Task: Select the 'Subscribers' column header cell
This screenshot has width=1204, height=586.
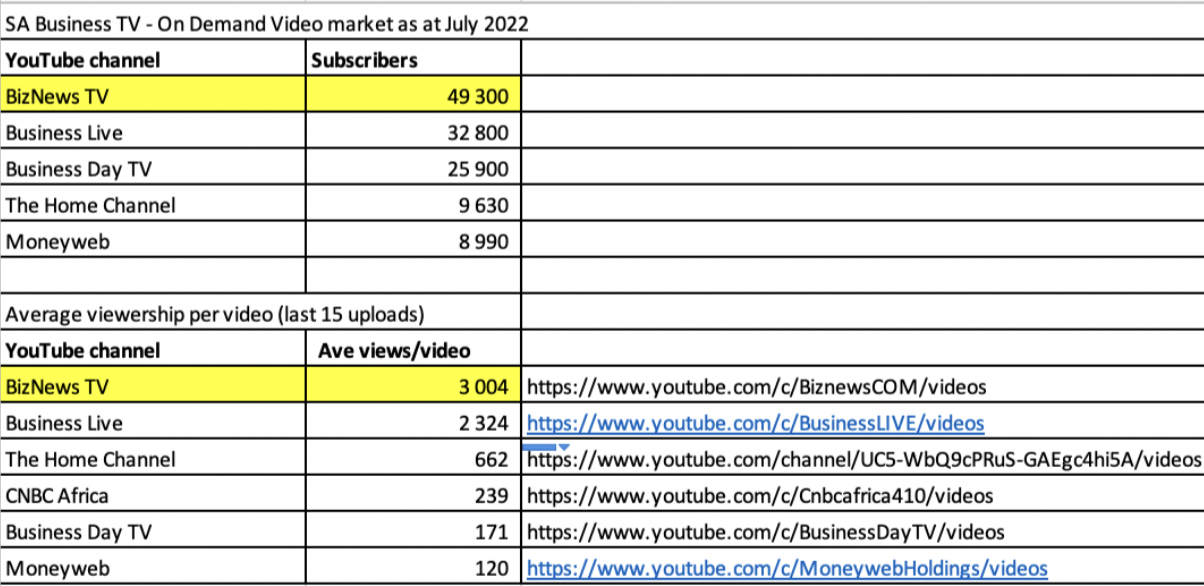Action: (413, 60)
